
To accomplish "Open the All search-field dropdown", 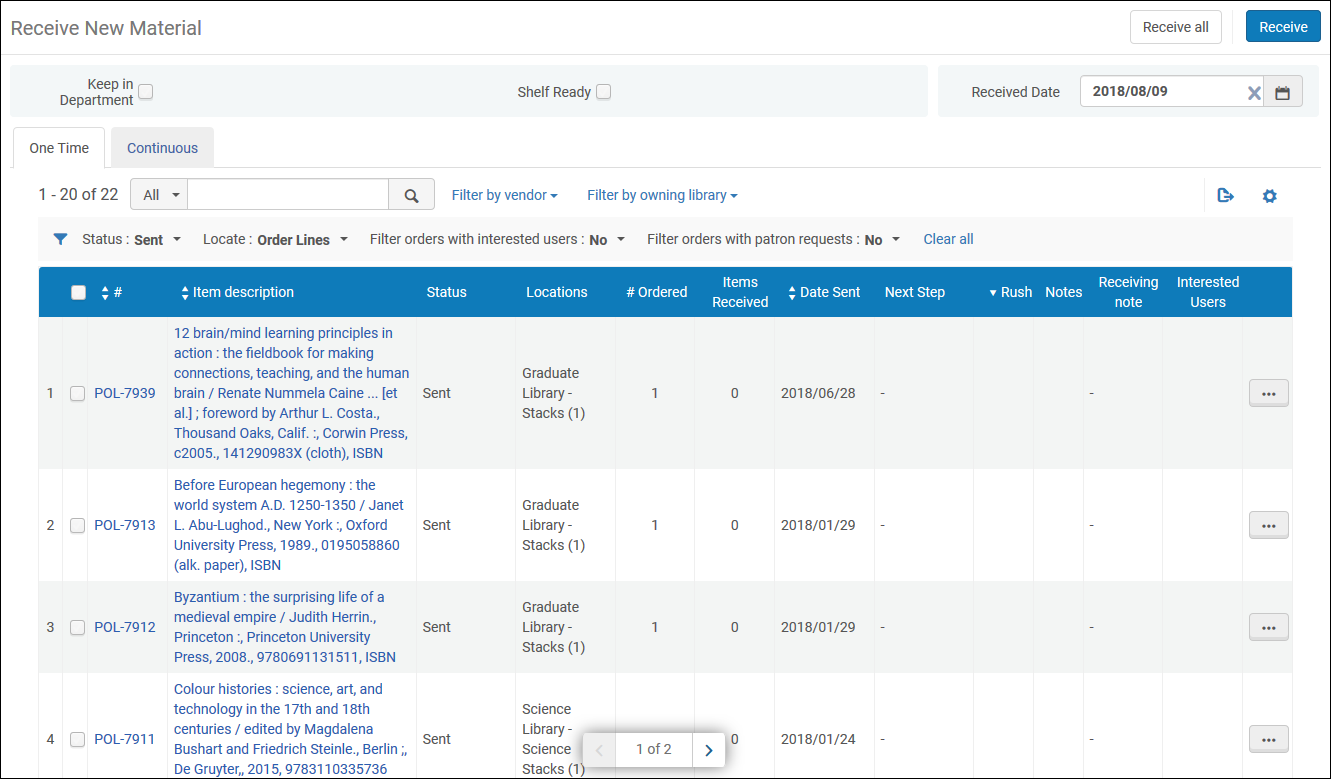I will click(x=160, y=195).
